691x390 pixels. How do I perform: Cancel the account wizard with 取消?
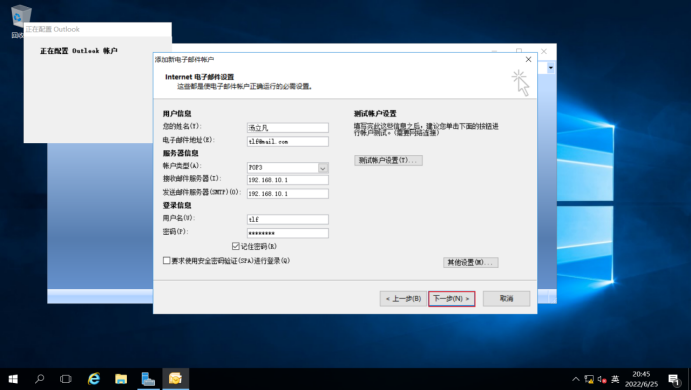coord(506,299)
